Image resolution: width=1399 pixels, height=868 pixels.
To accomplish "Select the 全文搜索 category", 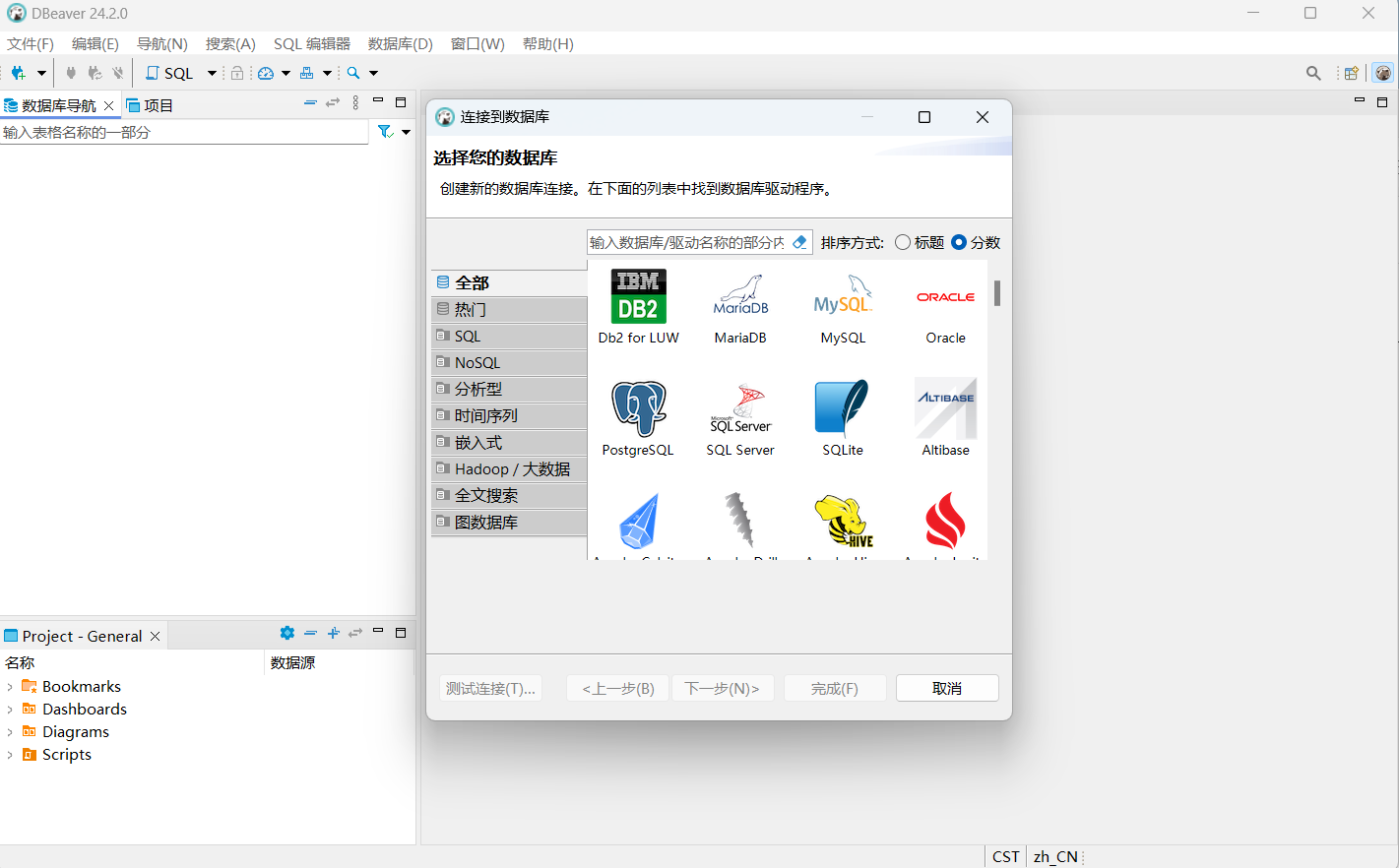I will click(509, 495).
